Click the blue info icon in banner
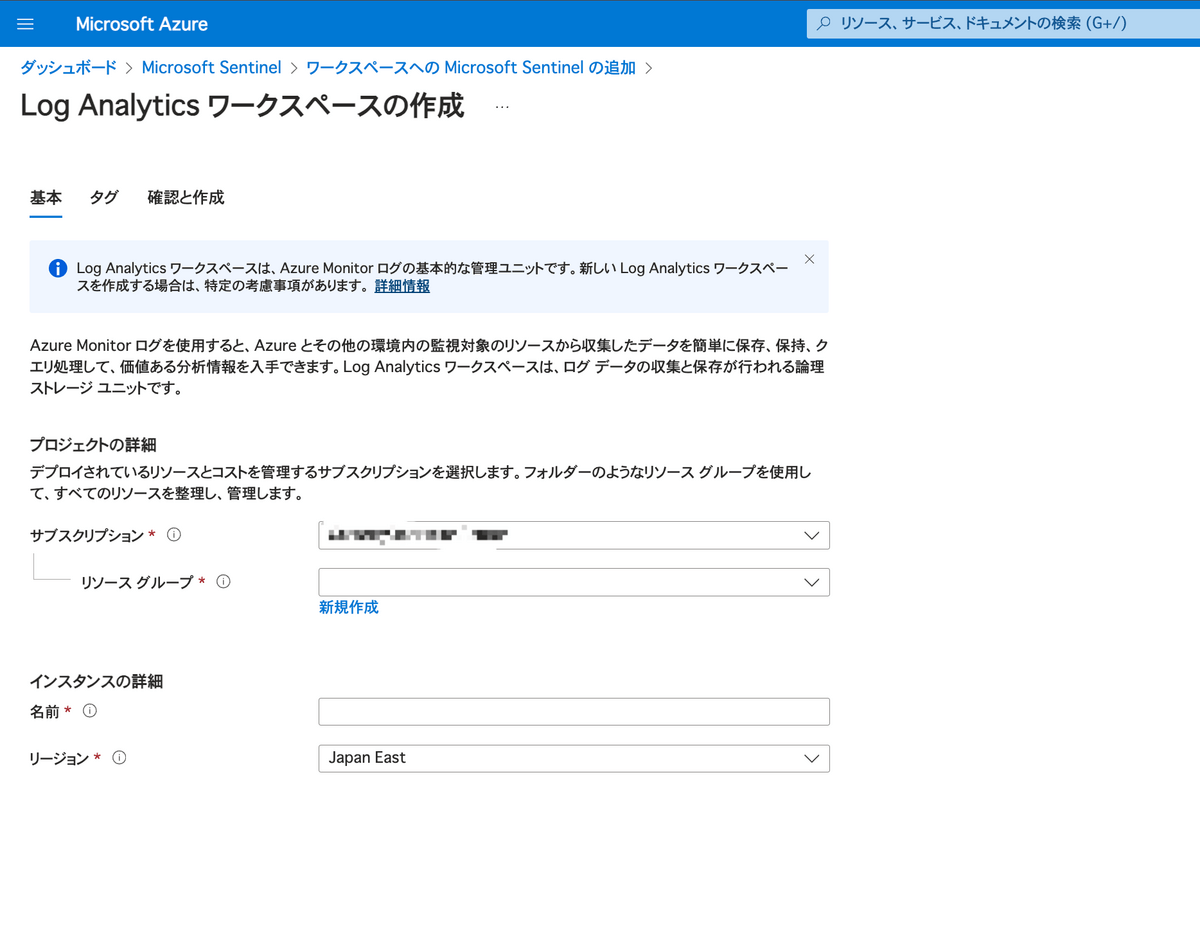Screen dimensions: 1200x935 [x=58, y=268]
